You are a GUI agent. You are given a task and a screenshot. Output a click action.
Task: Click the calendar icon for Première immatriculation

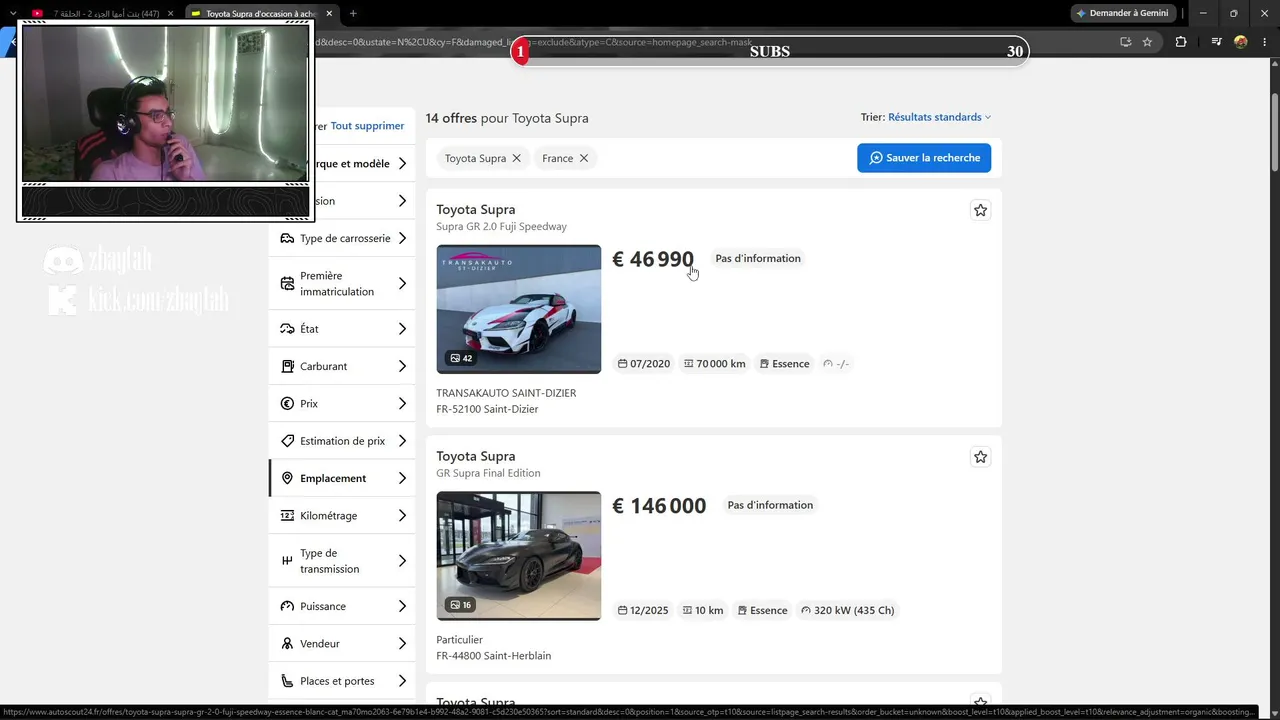point(287,284)
